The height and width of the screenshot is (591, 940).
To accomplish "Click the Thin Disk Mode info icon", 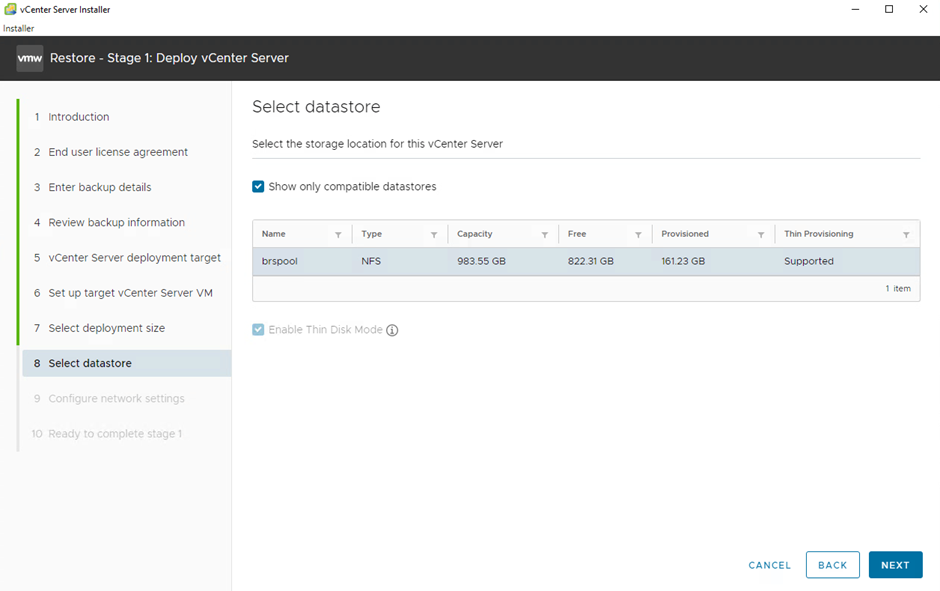I will point(392,330).
